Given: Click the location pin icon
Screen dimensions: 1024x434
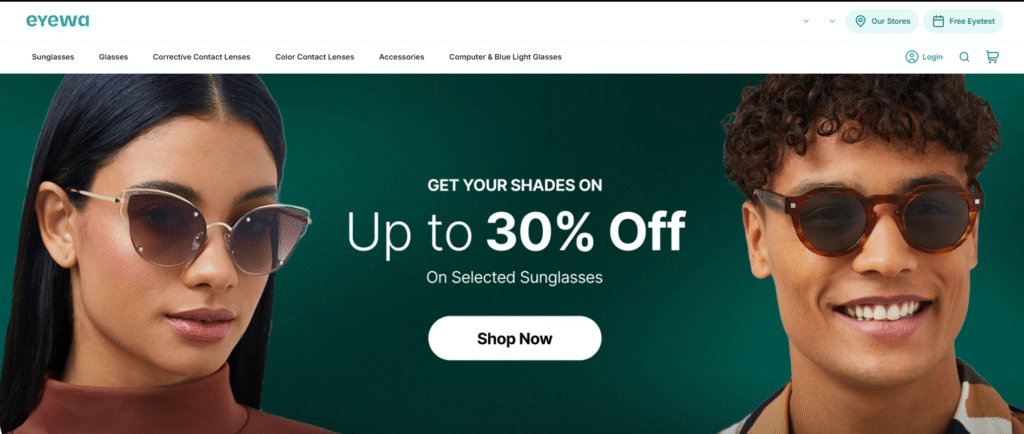Looking at the screenshot, I should point(860,21).
